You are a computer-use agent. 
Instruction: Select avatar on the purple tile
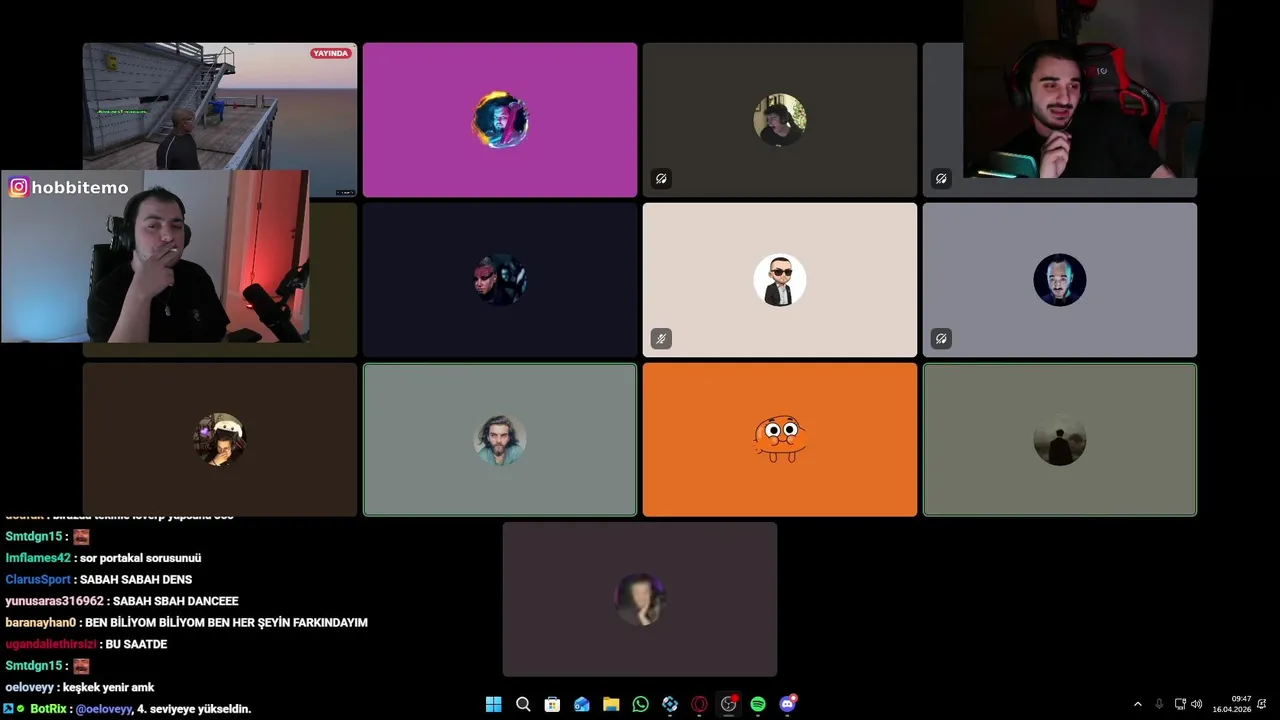tap(500, 120)
